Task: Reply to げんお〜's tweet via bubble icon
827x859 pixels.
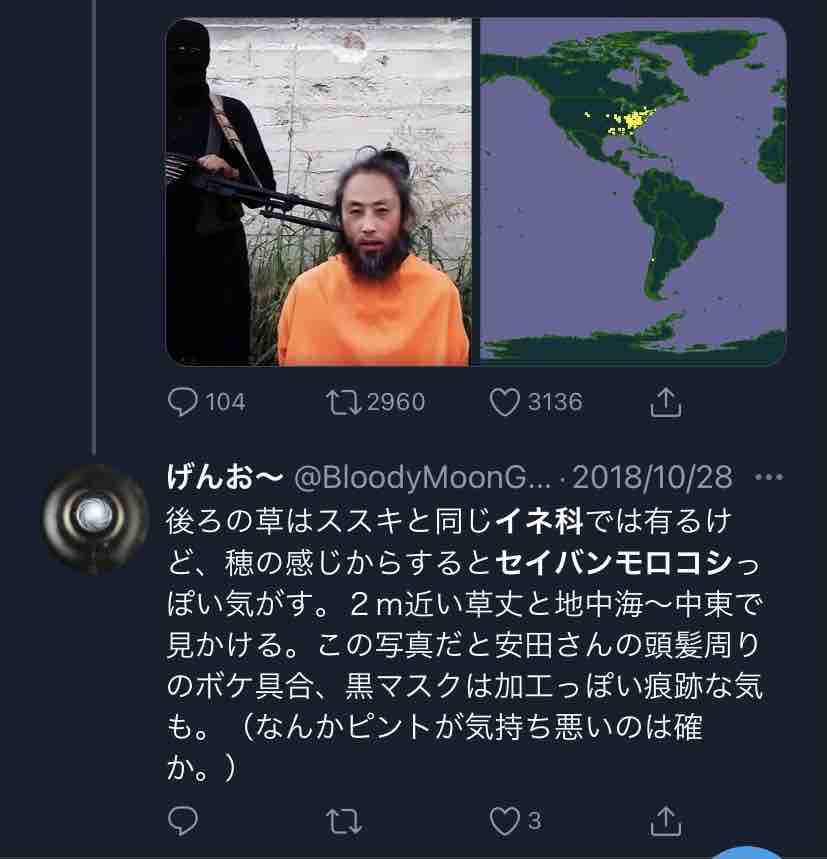Action: click(182, 821)
